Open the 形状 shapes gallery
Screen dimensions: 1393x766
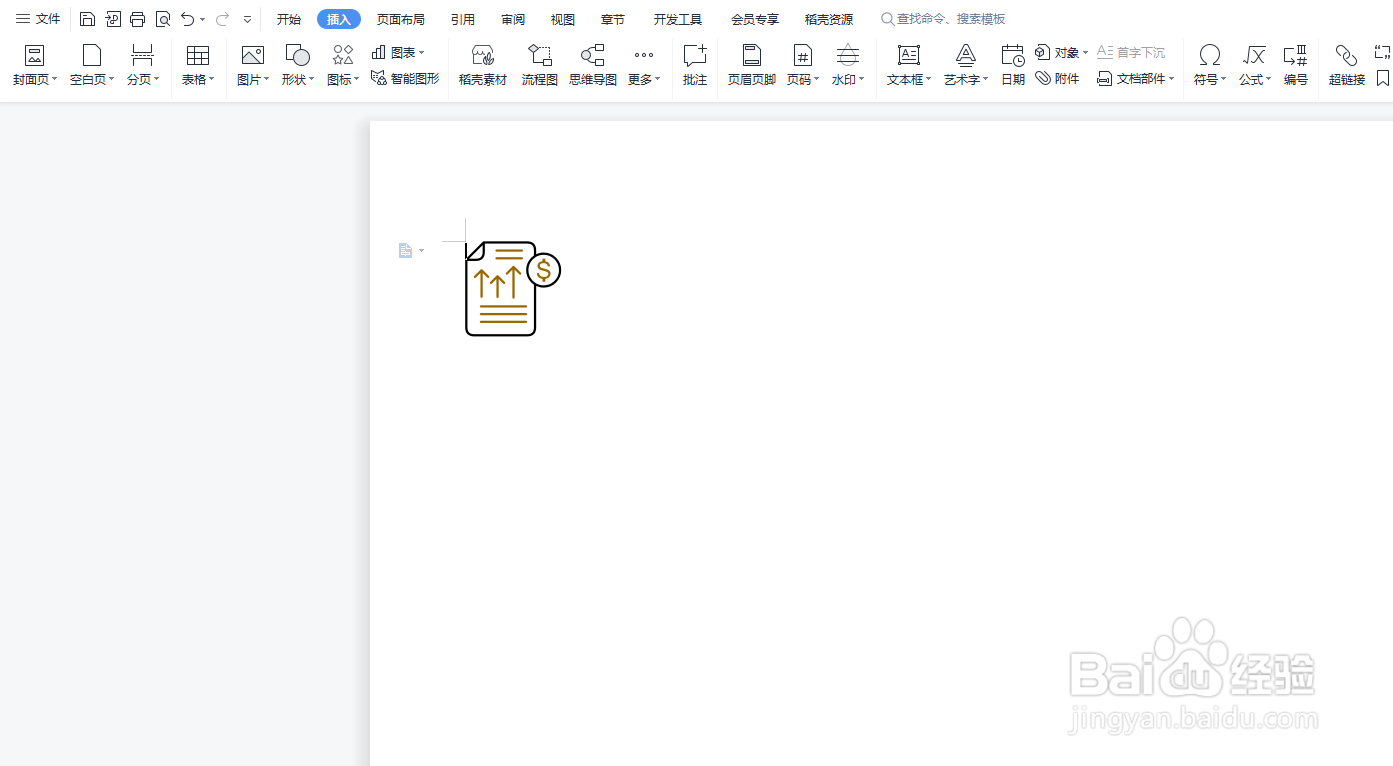tap(298, 65)
